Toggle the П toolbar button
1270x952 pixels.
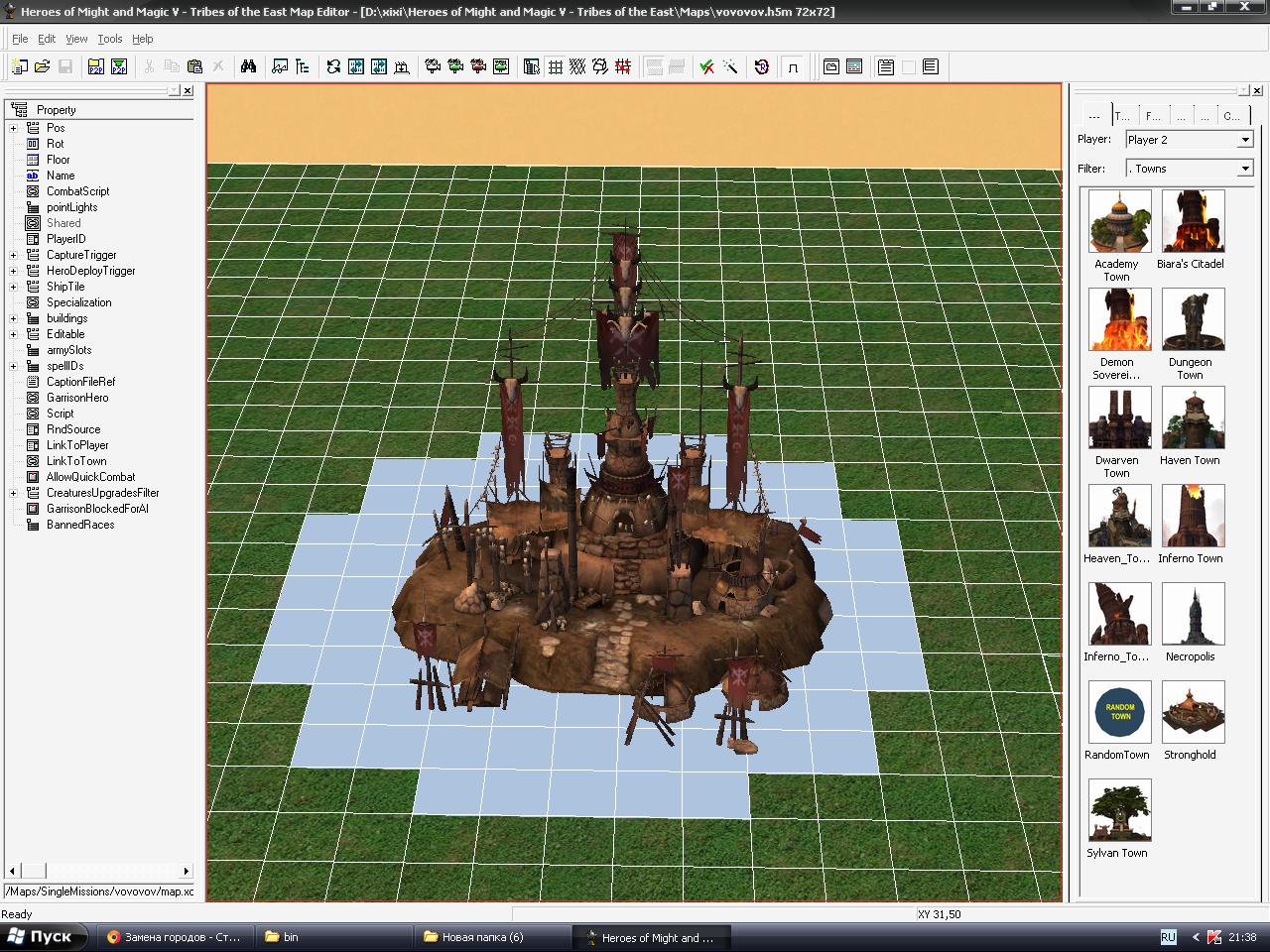coord(792,66)
